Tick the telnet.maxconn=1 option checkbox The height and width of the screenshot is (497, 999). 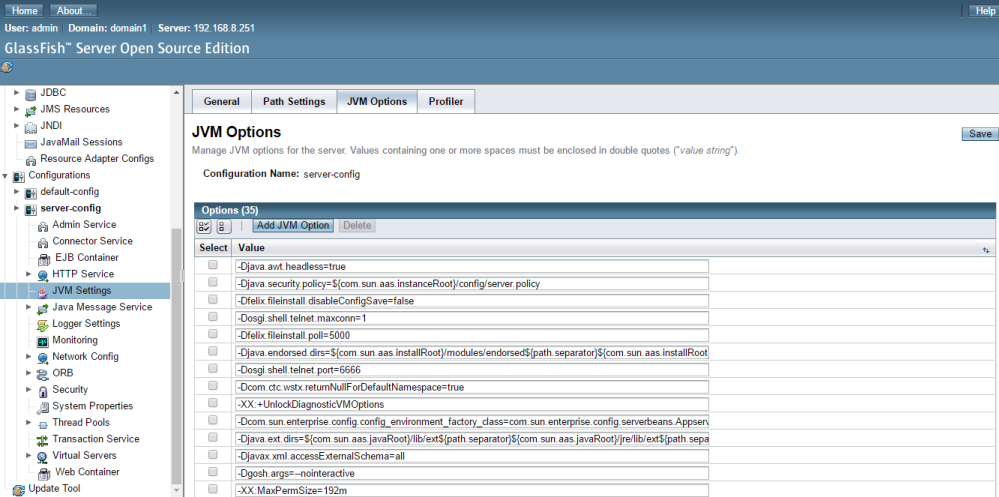pos(213,317)
